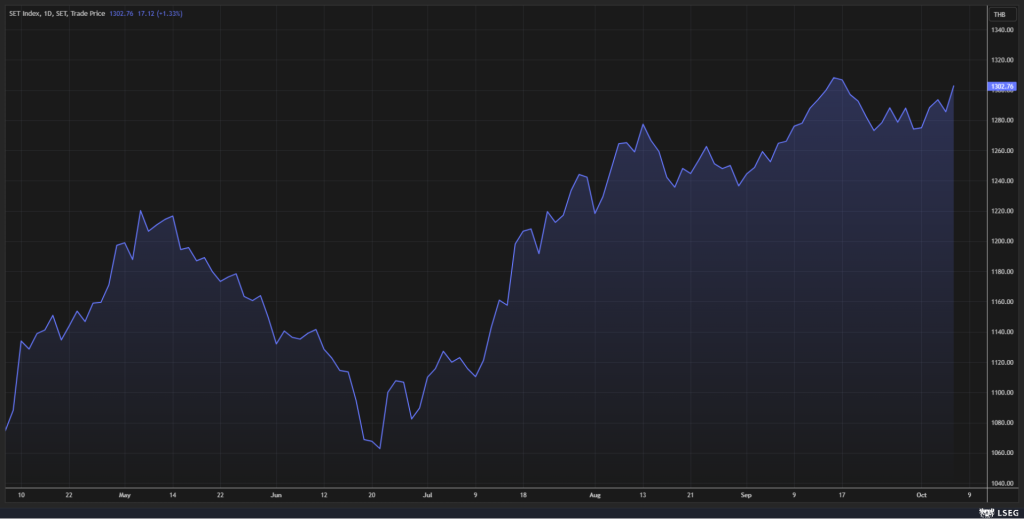Click the highlighted 1302.76 price axis tag
This screenshot has height=519, width=1024.
1001,87
